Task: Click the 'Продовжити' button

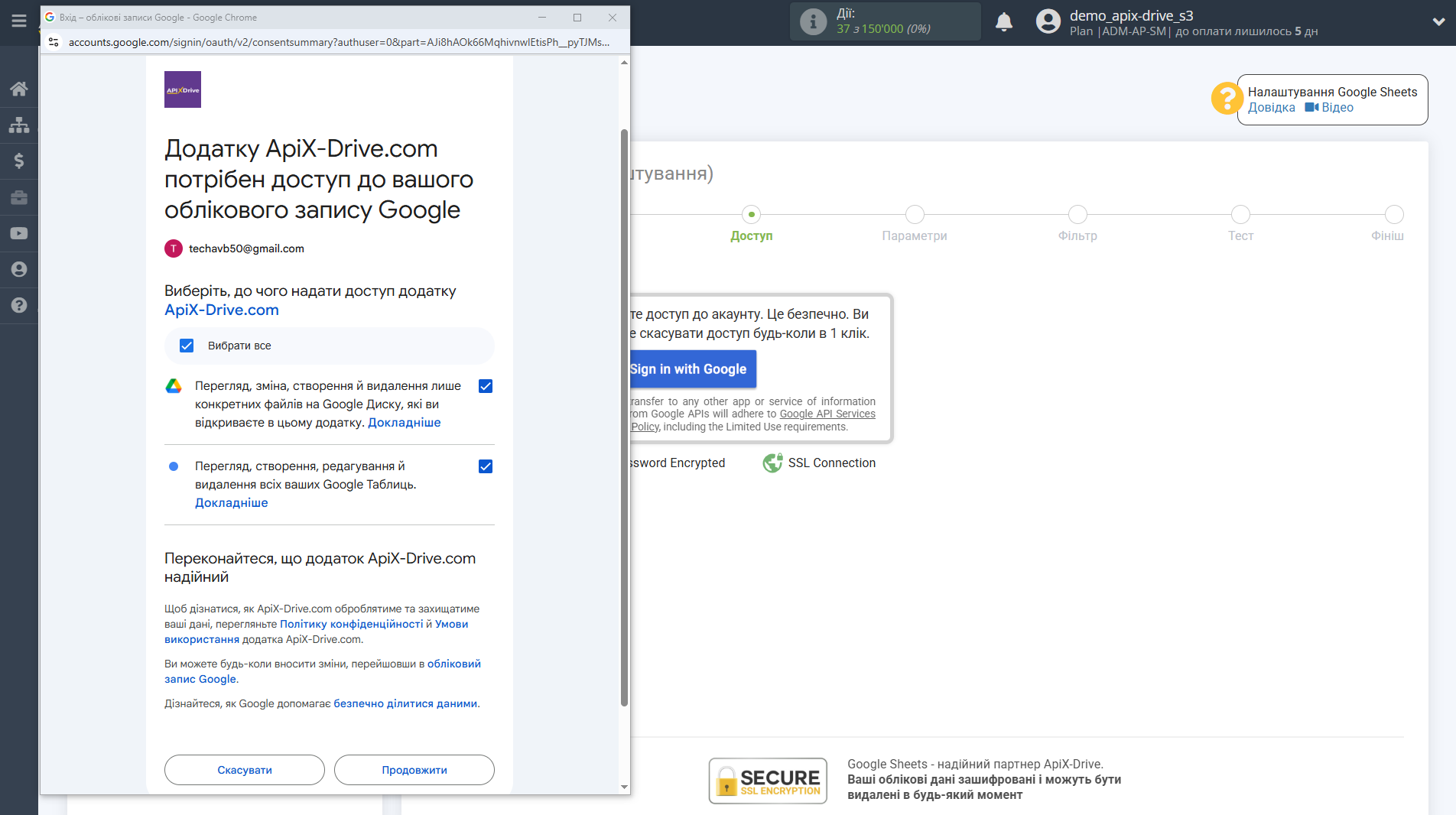Action: (x=414, y=770)
